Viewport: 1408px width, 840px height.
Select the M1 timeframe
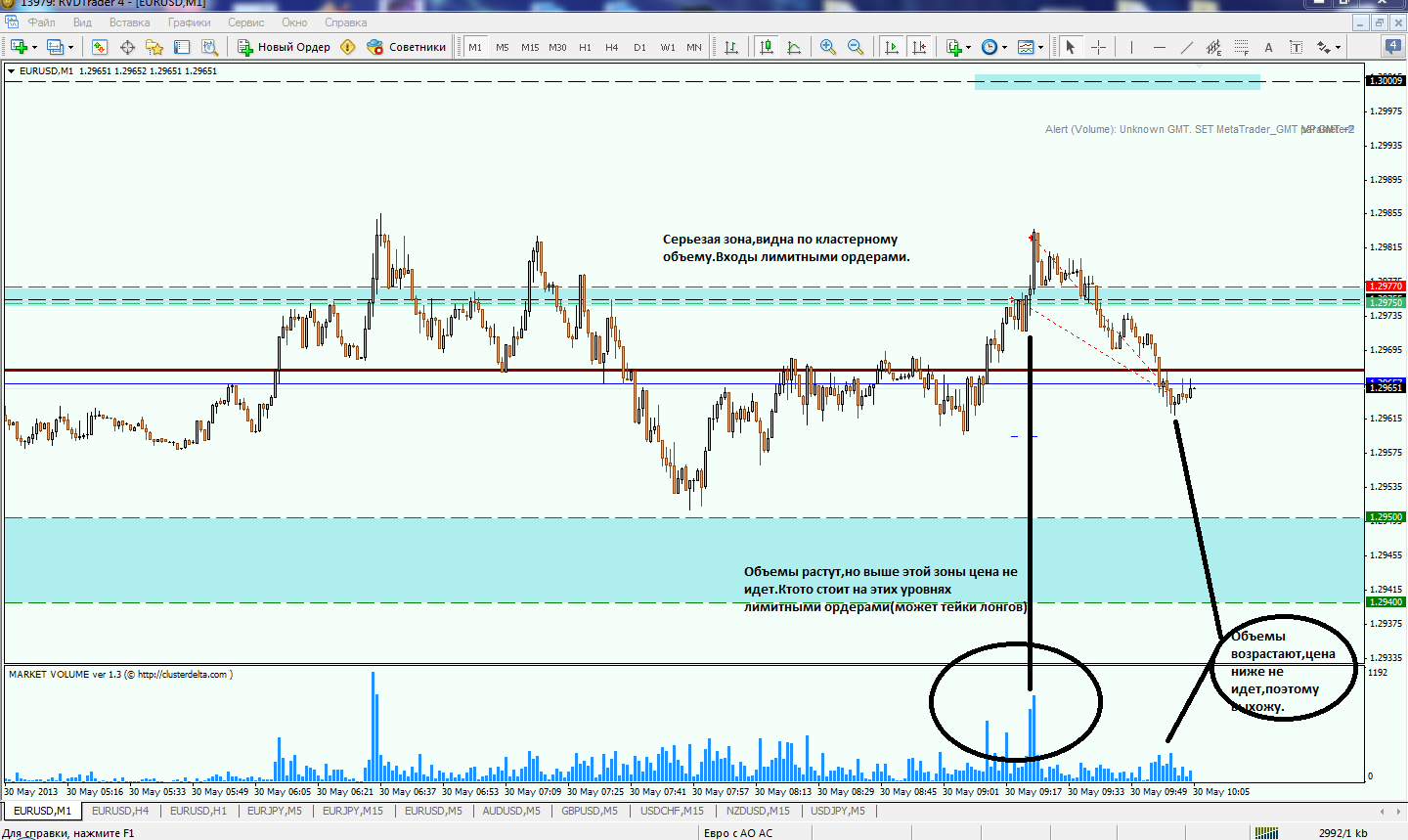(475, 47)
